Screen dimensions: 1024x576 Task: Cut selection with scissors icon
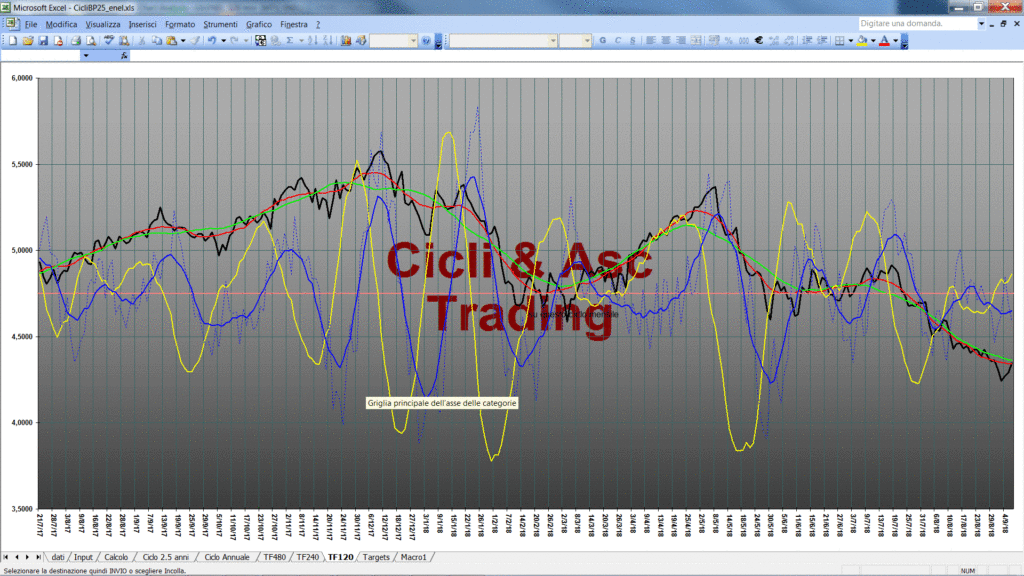(x=141, y=40)
